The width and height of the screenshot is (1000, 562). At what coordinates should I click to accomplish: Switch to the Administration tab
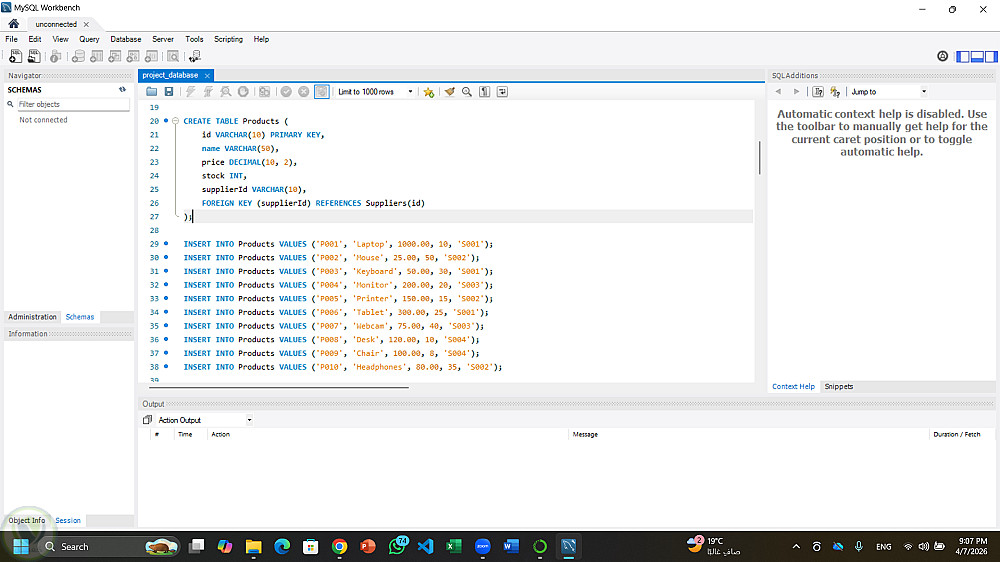pyautogui.click(x=33, y=317)
